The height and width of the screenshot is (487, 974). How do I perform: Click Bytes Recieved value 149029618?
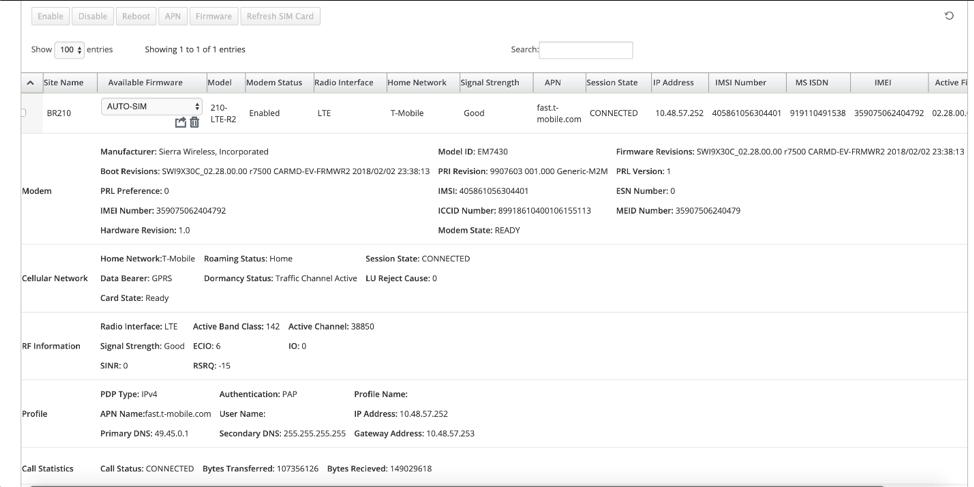pyautogui.click(x=411, y=468)
